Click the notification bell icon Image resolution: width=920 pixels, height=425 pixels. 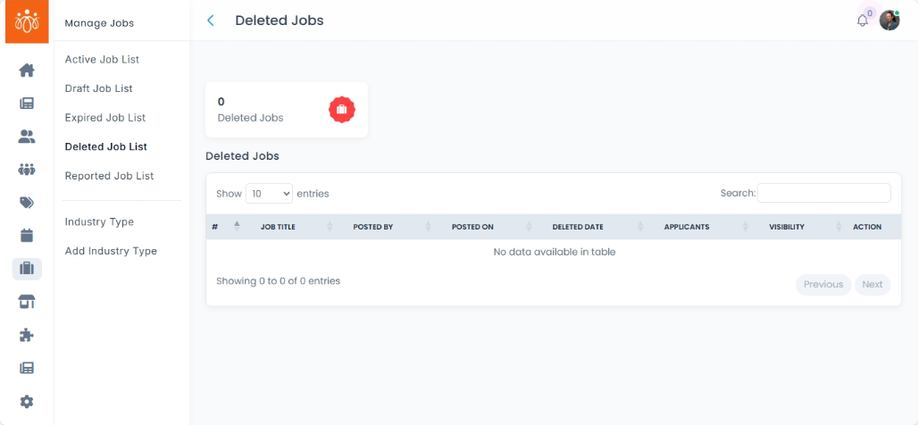click(x=862, y=20)
